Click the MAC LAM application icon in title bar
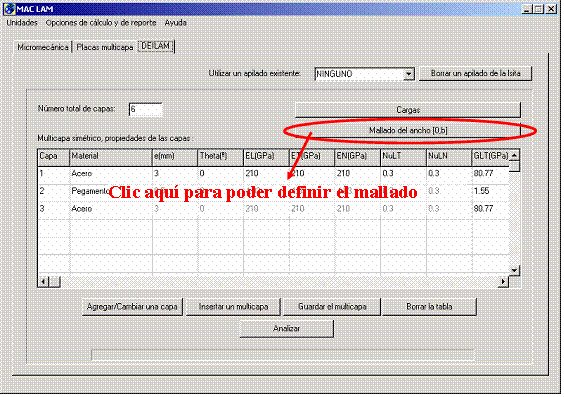The width and height of the screenshot is (564, 397). click(9, 9)
